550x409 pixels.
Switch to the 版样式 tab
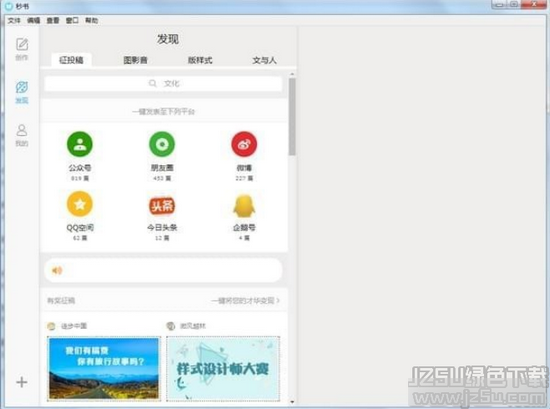(200, 60)
